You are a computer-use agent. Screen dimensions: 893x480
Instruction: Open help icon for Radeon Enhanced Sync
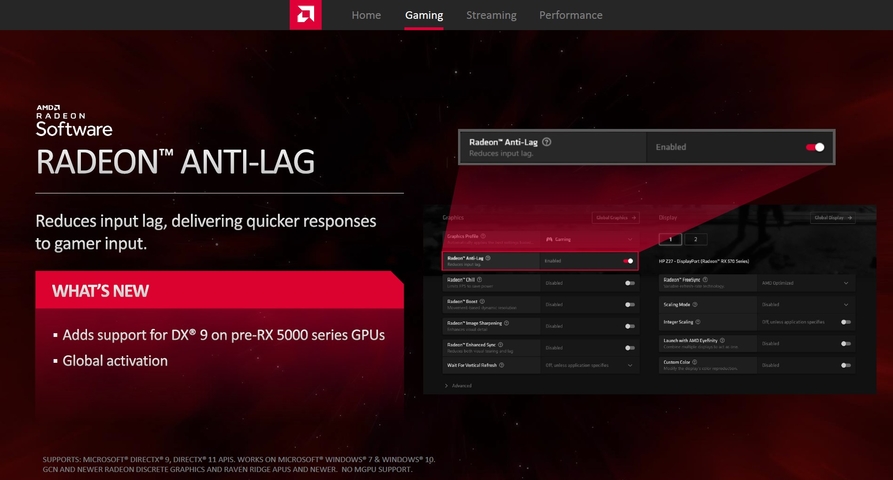click(x=501, y=344)
